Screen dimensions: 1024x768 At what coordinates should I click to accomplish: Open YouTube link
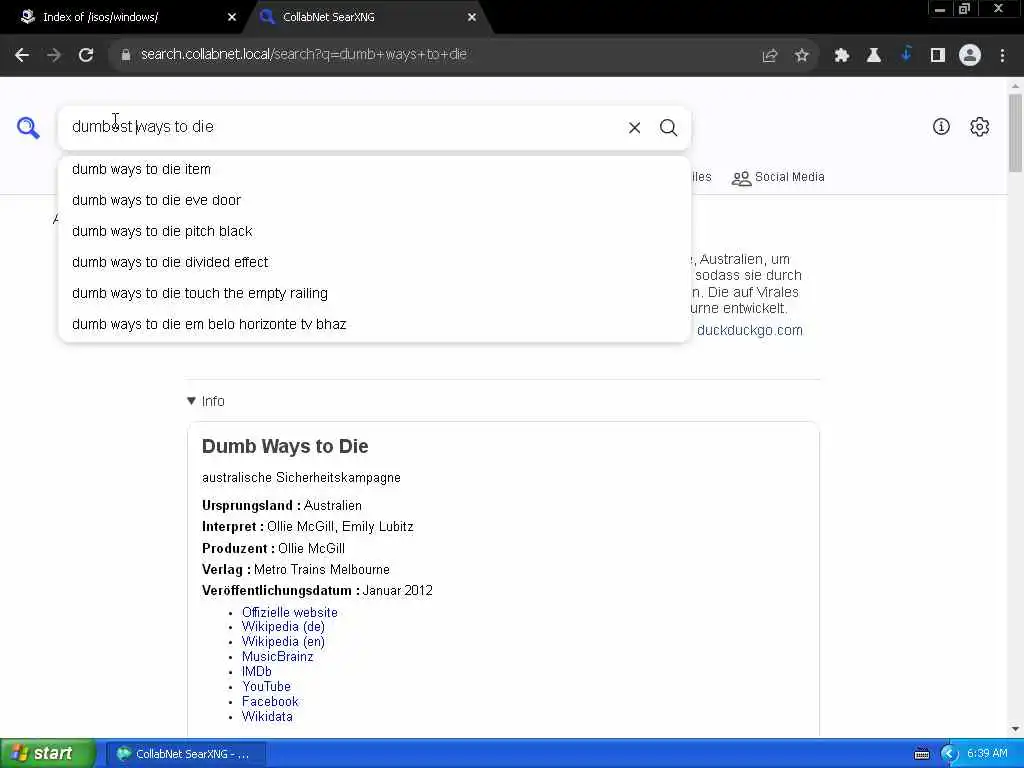click(266, 687)
